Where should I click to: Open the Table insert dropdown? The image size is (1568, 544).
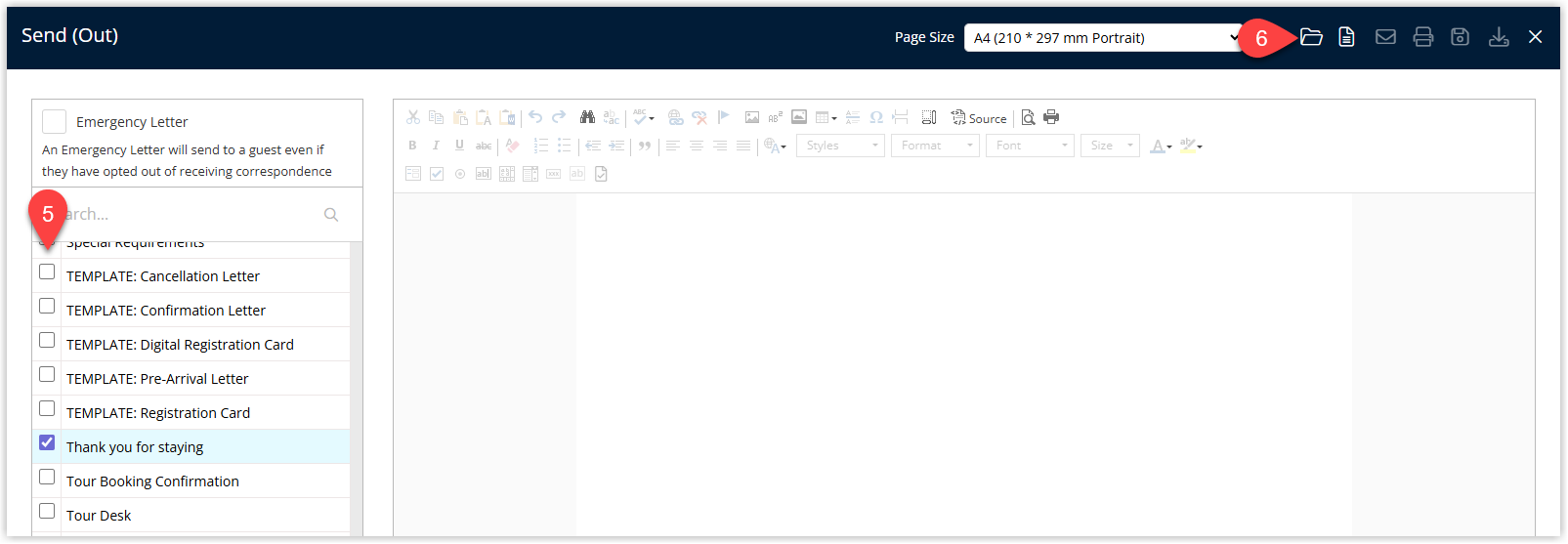tap(826, 117)
